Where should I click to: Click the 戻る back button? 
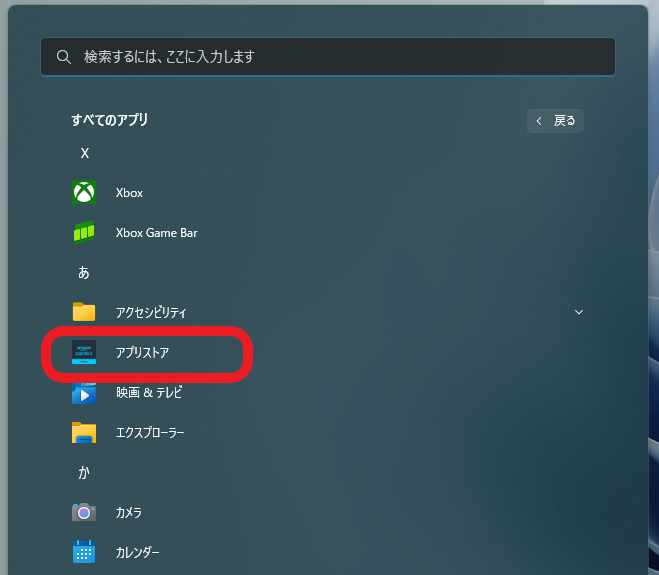(x=555, y=121)
